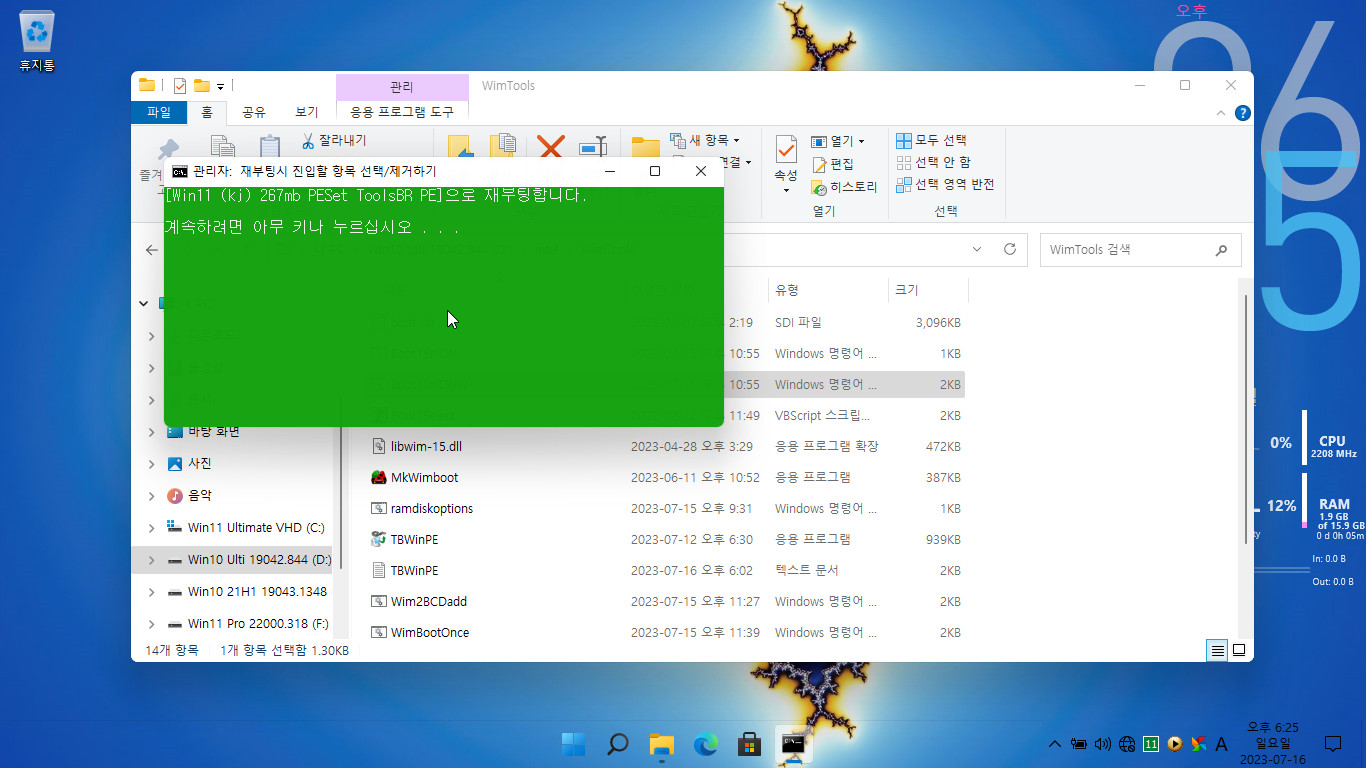Open the address bar history dropdown
Image resolution: width=1366 pixels, height=768 pixels.
[x=977, y=249]
